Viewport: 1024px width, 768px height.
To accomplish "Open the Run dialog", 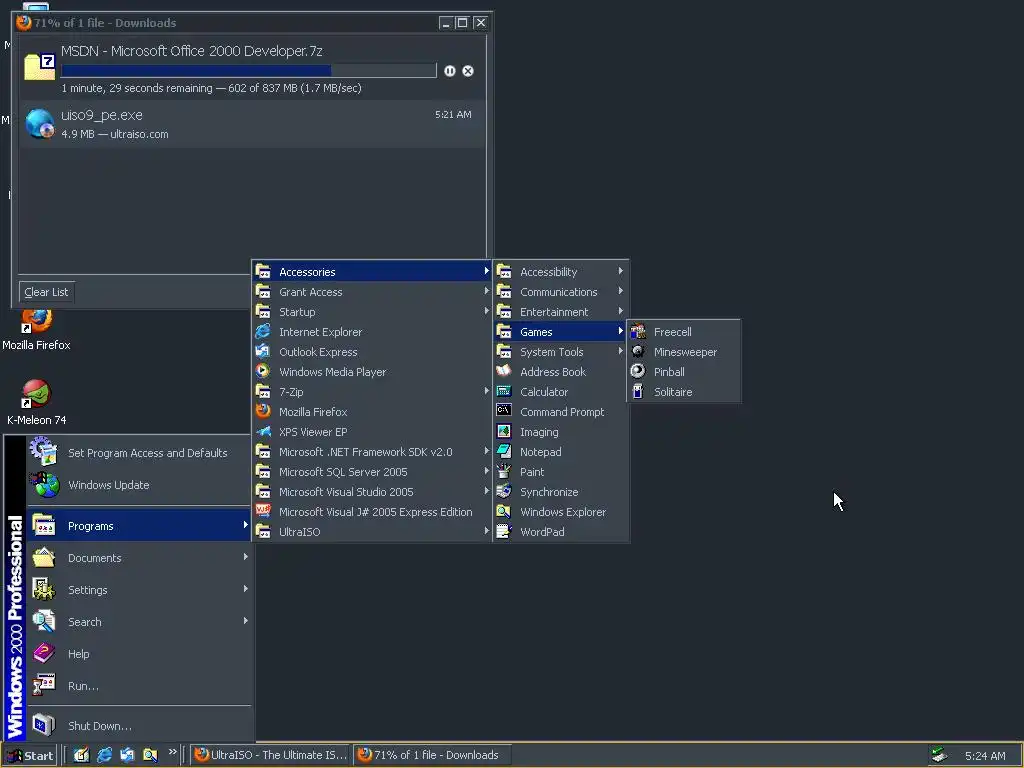I will click(138, 686).
